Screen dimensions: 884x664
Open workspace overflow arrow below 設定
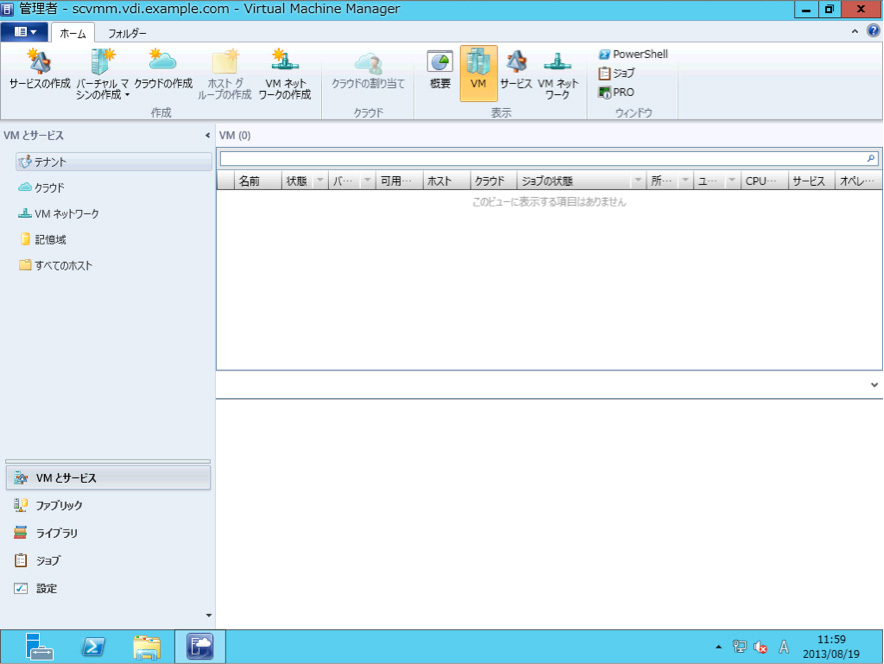(209, 616)
